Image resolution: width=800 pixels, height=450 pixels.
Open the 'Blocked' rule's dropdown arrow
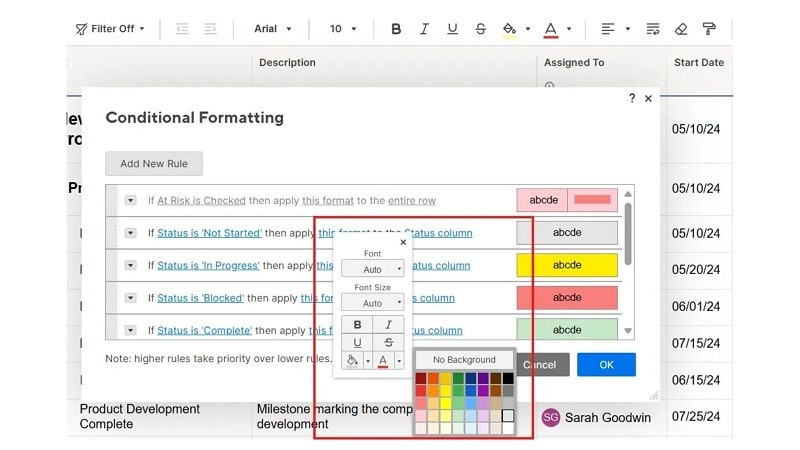click(131, 298)
